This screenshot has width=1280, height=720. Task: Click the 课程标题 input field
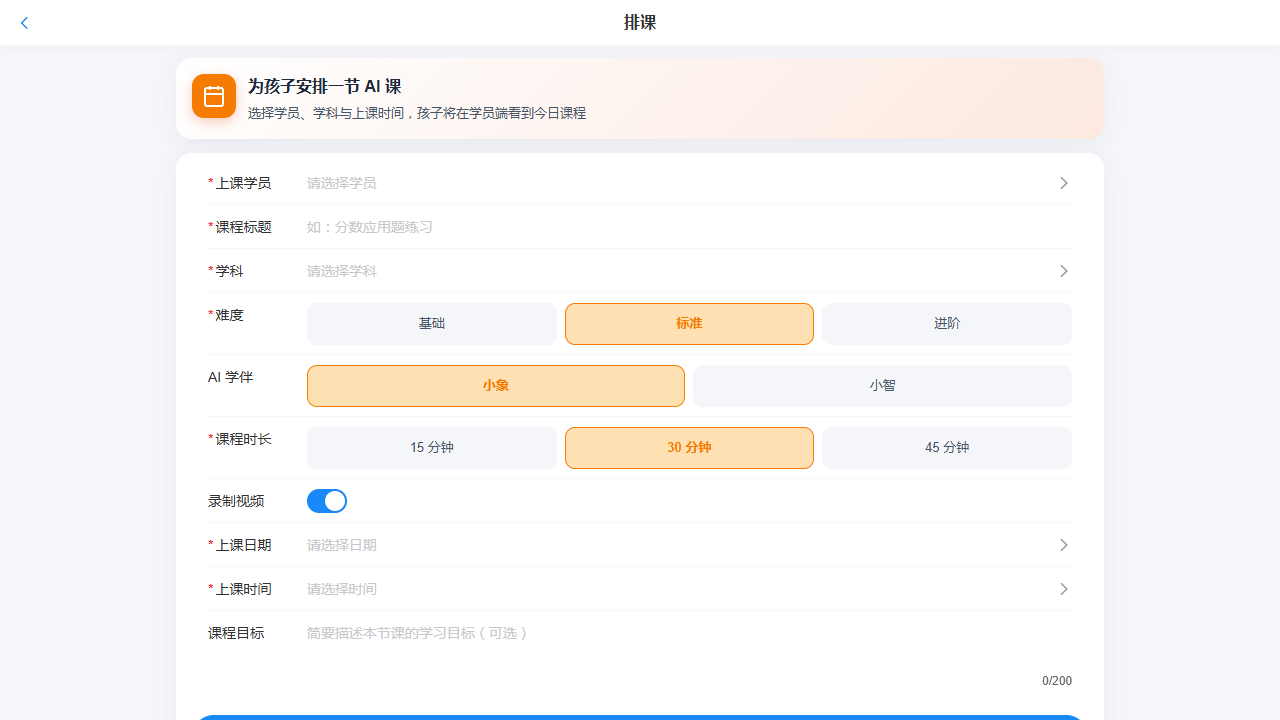click(x=689, y=227)
